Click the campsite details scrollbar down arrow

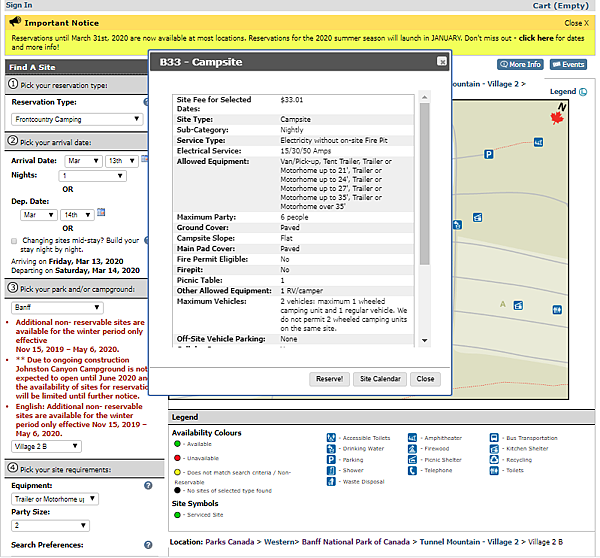tap(424, 340)
